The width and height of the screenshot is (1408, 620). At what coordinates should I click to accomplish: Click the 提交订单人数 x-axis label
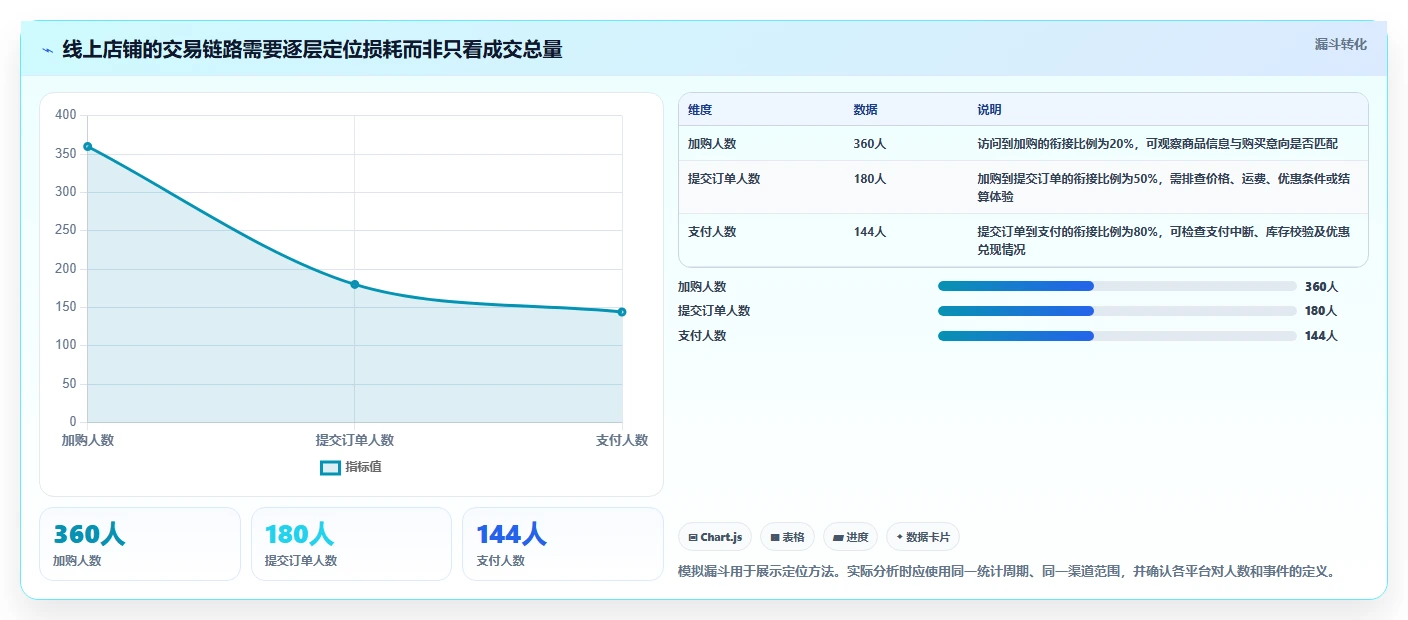355,440
